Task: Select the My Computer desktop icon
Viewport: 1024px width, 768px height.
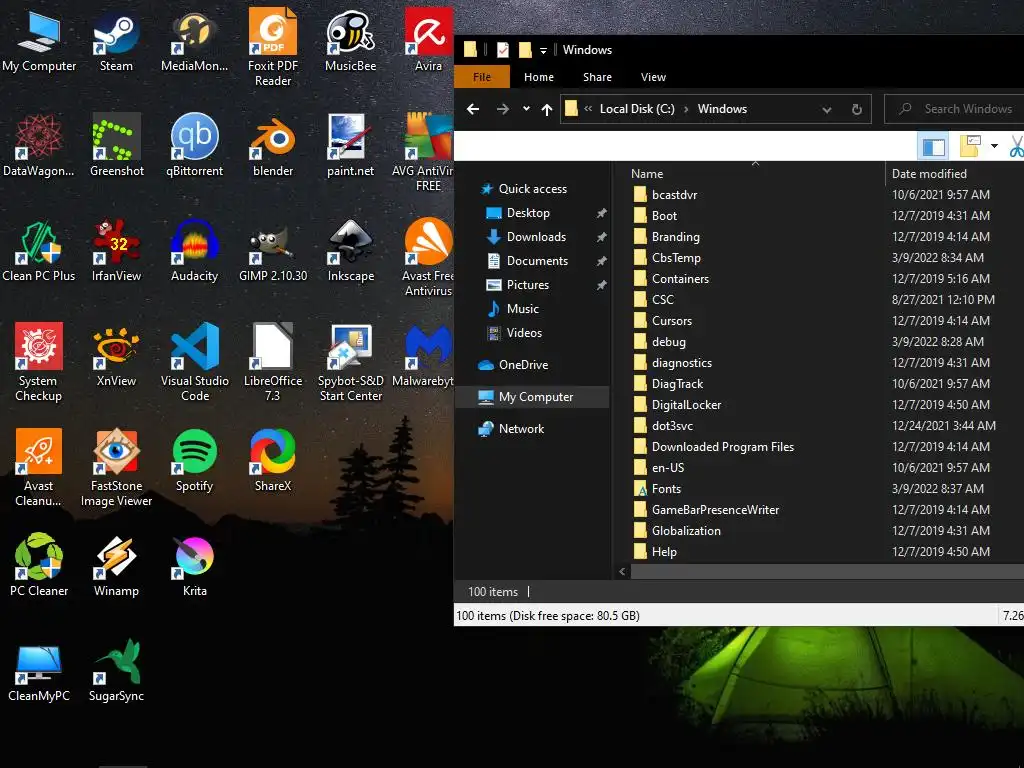Action: [x=39, y=40]
